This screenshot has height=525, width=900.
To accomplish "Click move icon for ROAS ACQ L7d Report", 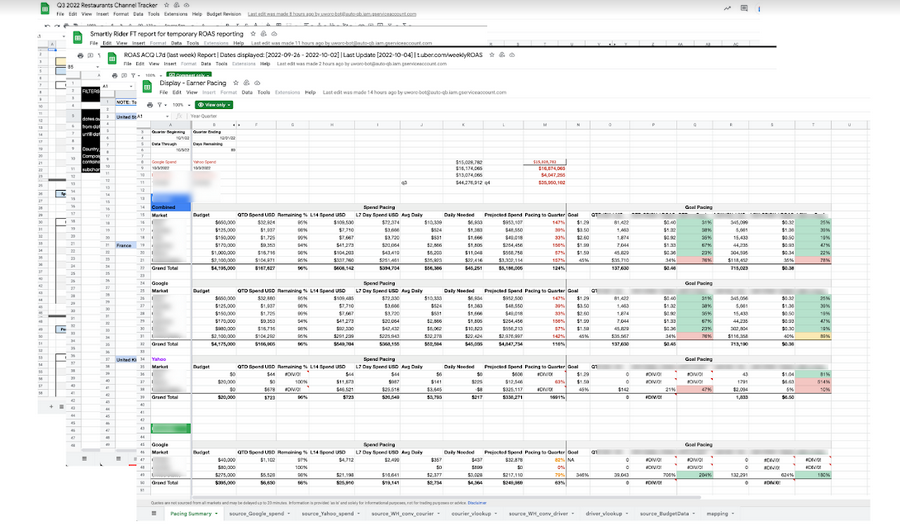I will pos(502,55).
